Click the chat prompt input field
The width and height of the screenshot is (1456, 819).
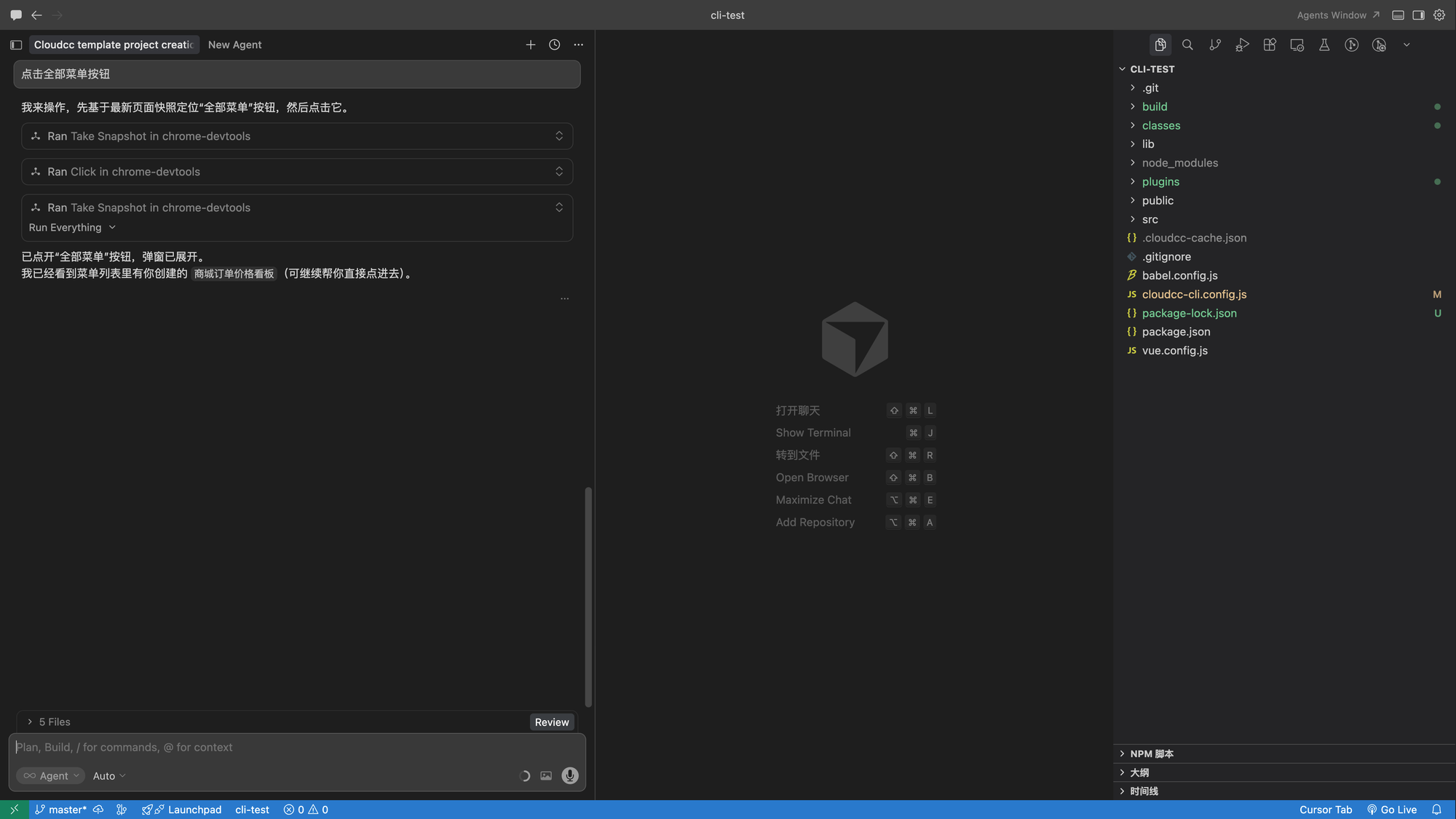point(297,748)
